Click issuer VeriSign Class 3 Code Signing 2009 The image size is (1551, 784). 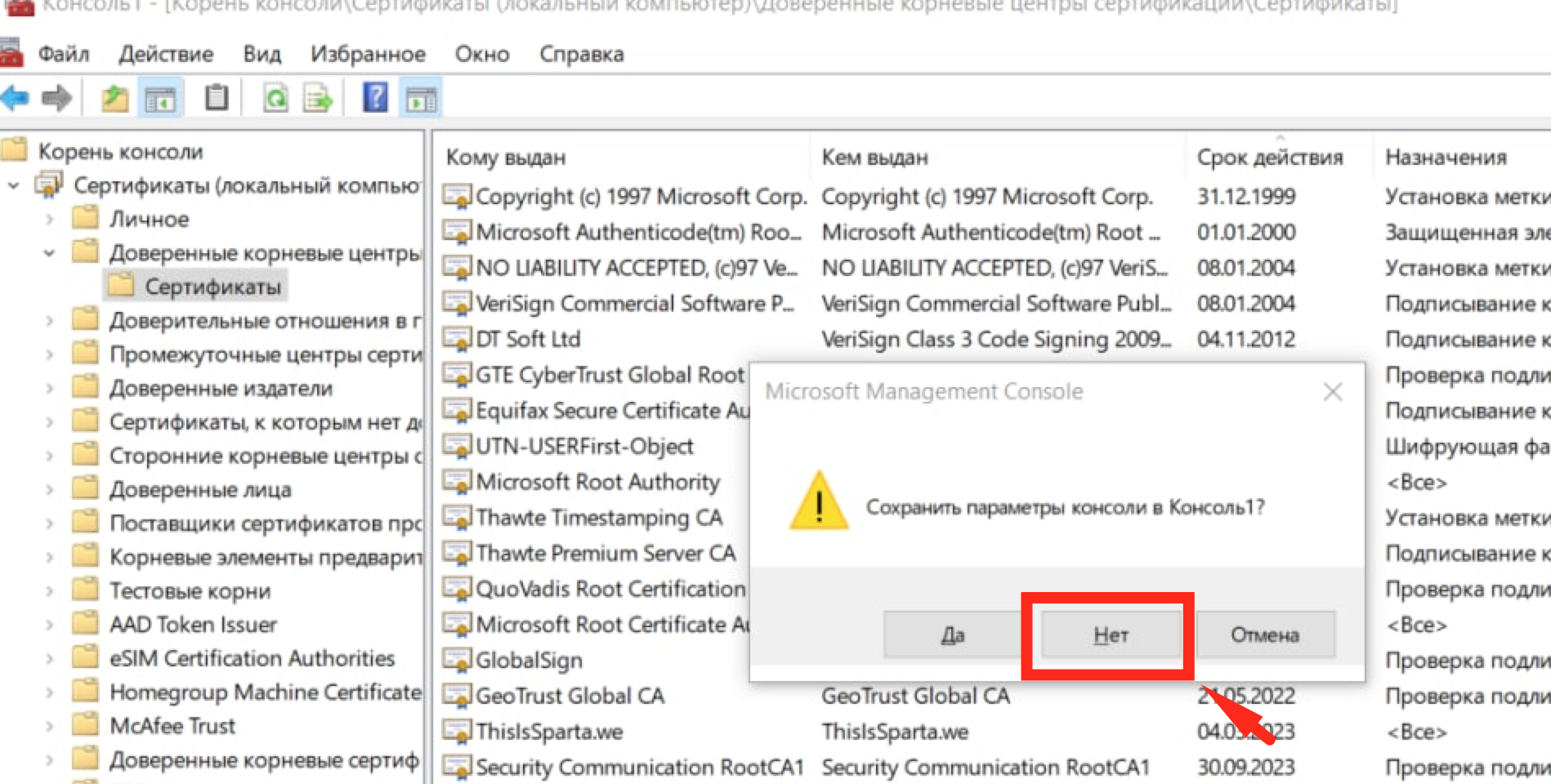996,339
